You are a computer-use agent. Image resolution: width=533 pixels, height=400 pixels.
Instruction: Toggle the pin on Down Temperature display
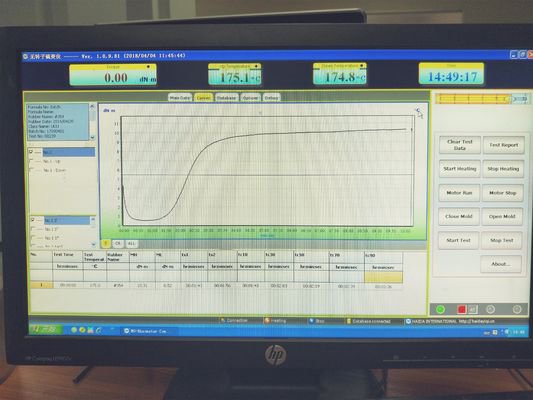[x=361, y=66]
